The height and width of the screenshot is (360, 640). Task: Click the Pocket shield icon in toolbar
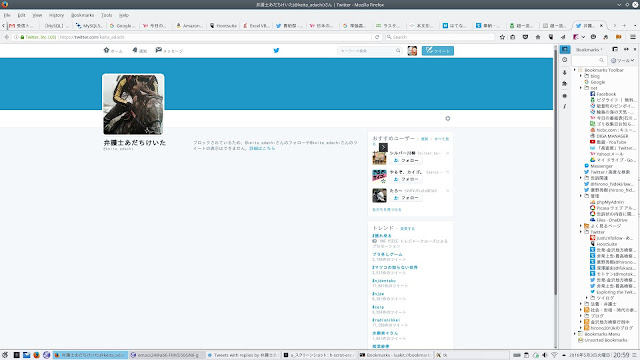(x=525, y=37)
